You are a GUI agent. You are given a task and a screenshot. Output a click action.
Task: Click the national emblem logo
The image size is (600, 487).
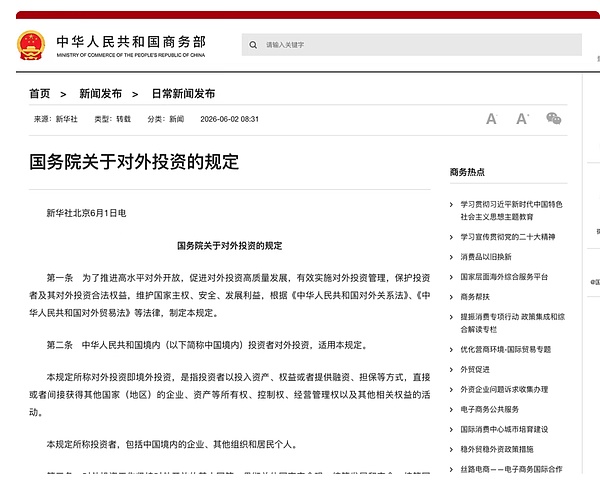pyautogui.click(x=31, y=45)
